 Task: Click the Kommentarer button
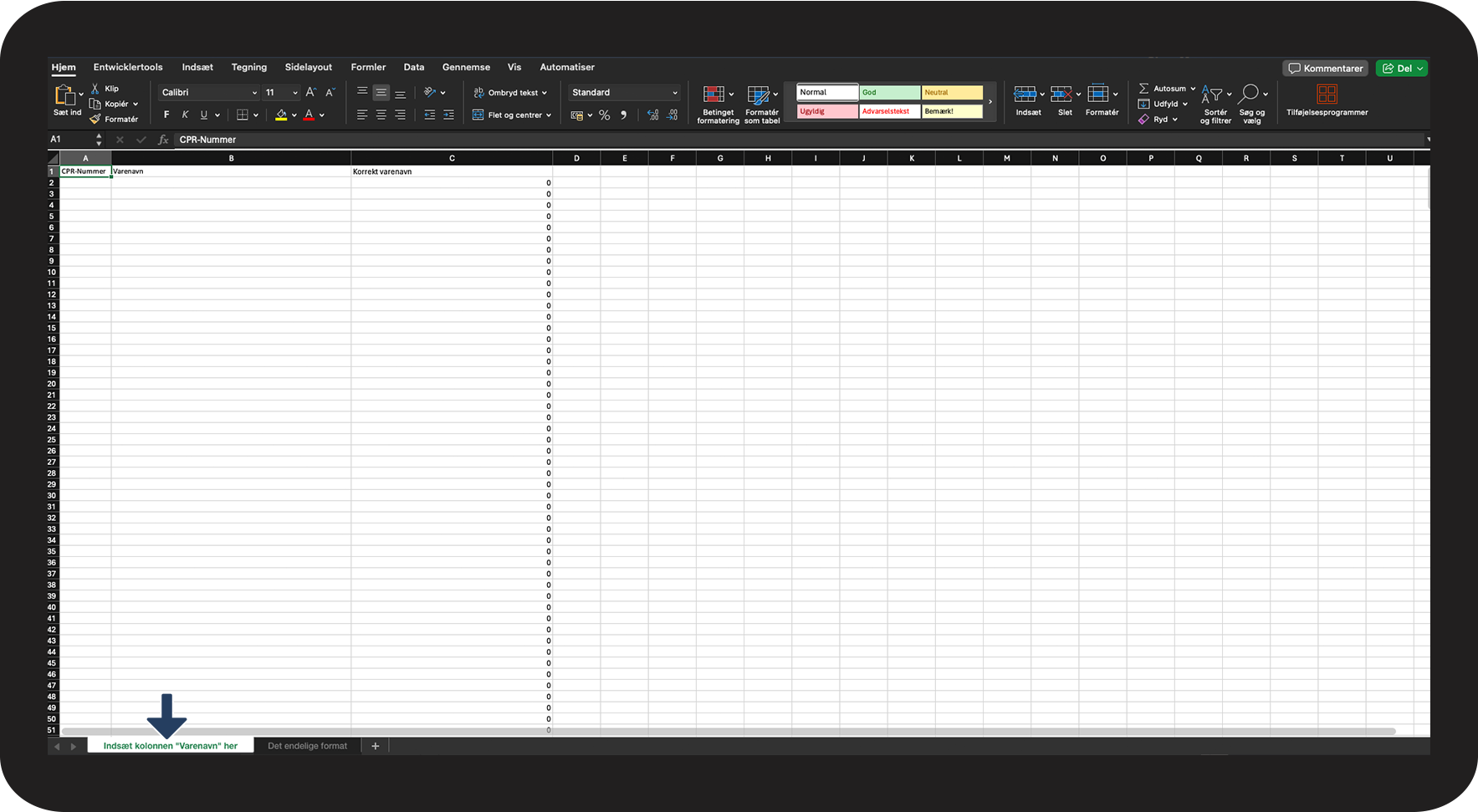[x=1326, y=69]
